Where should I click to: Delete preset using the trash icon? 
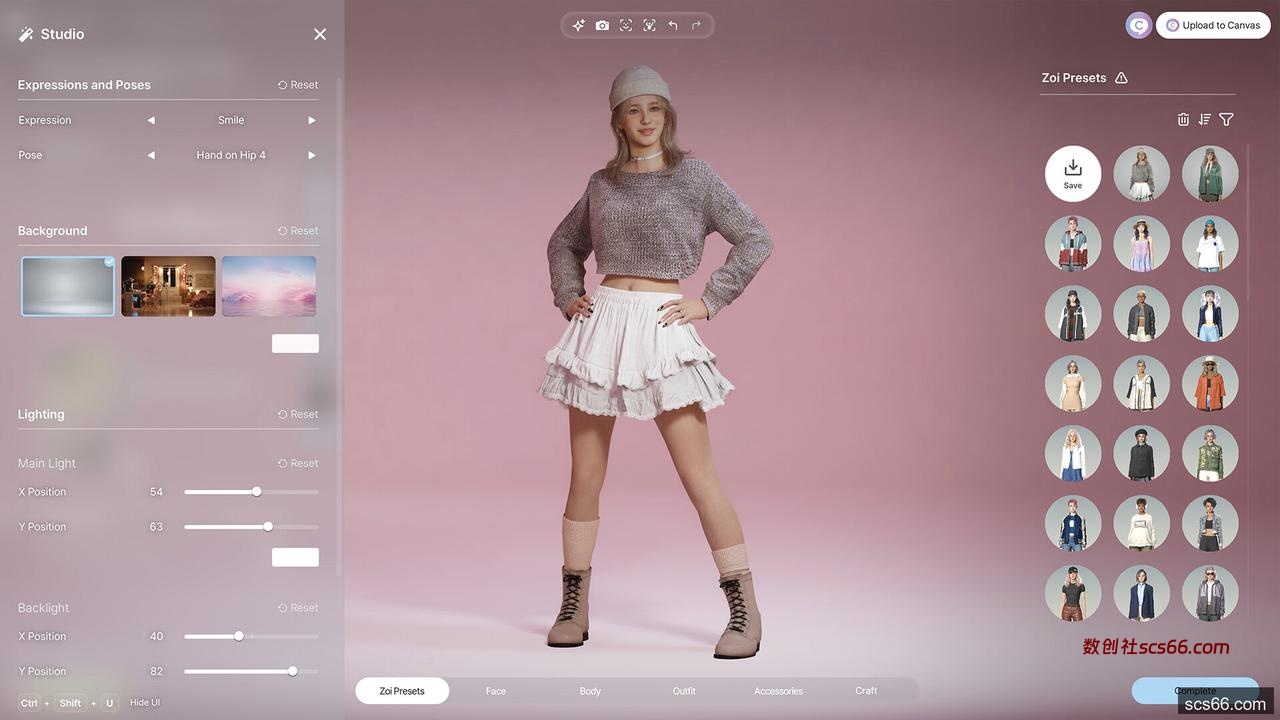pyautogui.click(x=1183, y=119)
